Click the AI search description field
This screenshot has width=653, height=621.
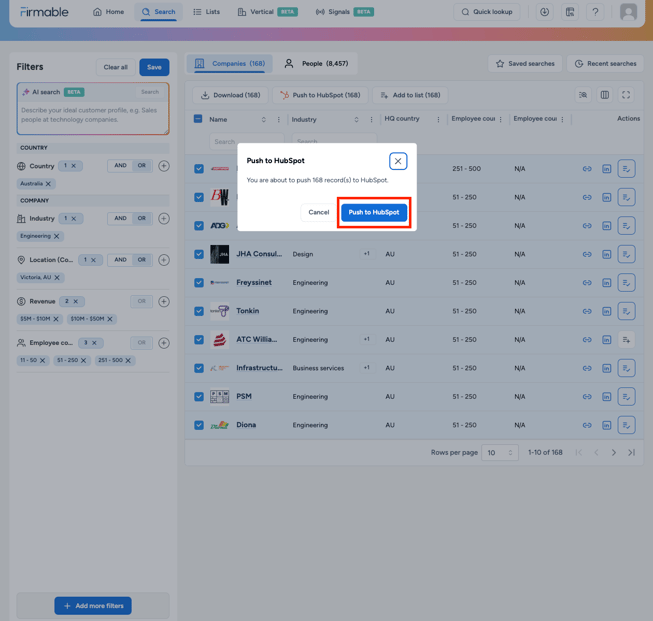point(93,115)
